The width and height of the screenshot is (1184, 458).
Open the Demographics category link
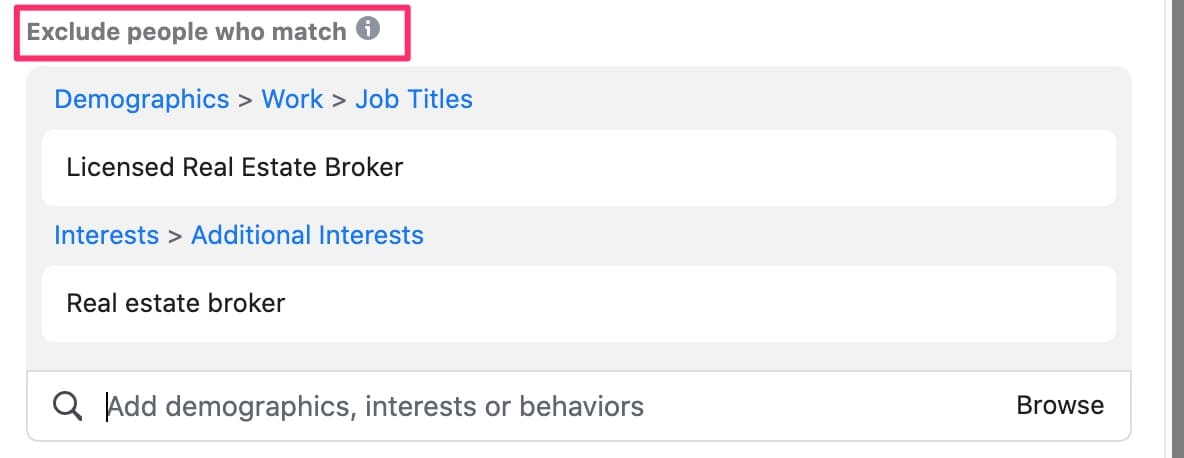tap(142, 99)
